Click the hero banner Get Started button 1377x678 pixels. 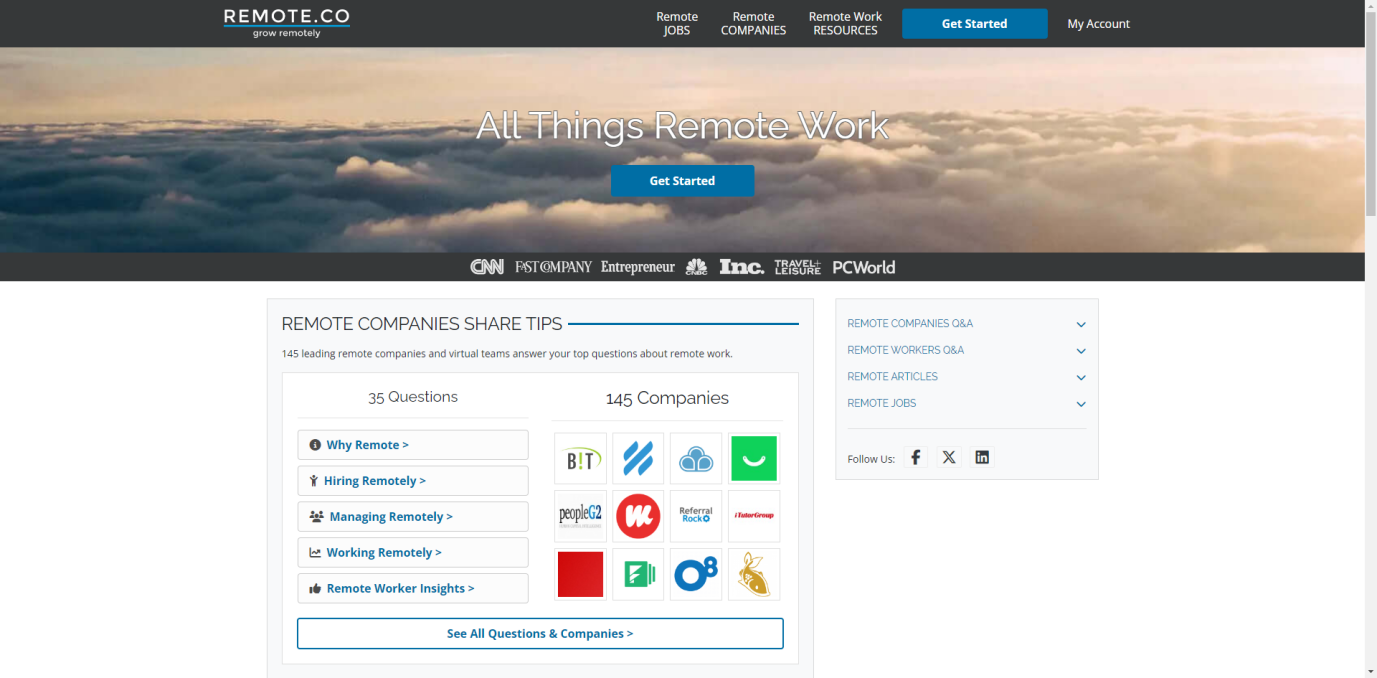click(682, 181)
